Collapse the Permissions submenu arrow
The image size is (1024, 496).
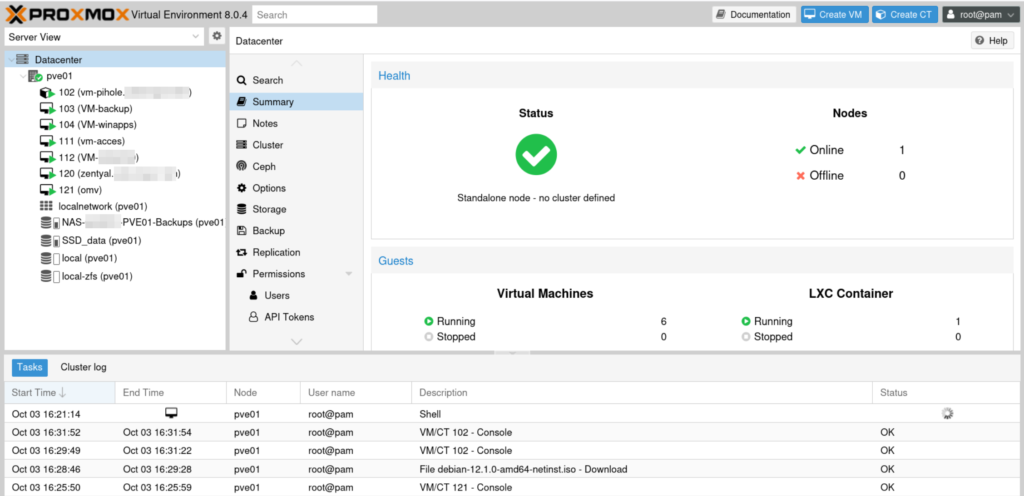pos(348,274)
